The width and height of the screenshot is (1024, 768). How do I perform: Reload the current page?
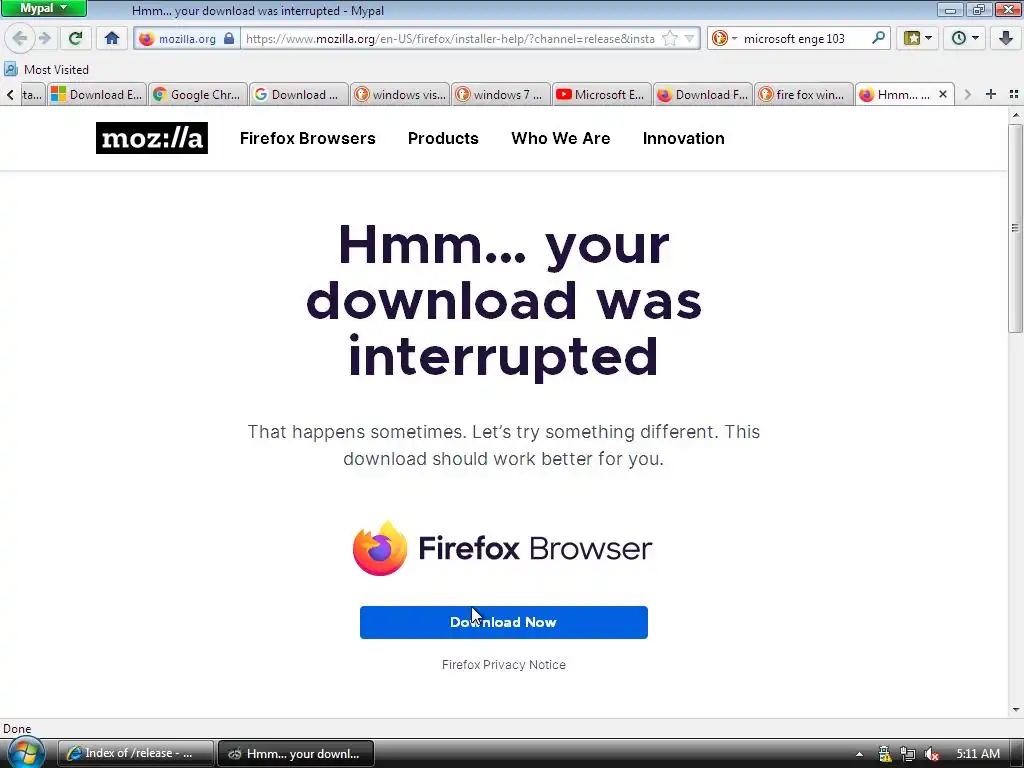[x=75, y=38]
